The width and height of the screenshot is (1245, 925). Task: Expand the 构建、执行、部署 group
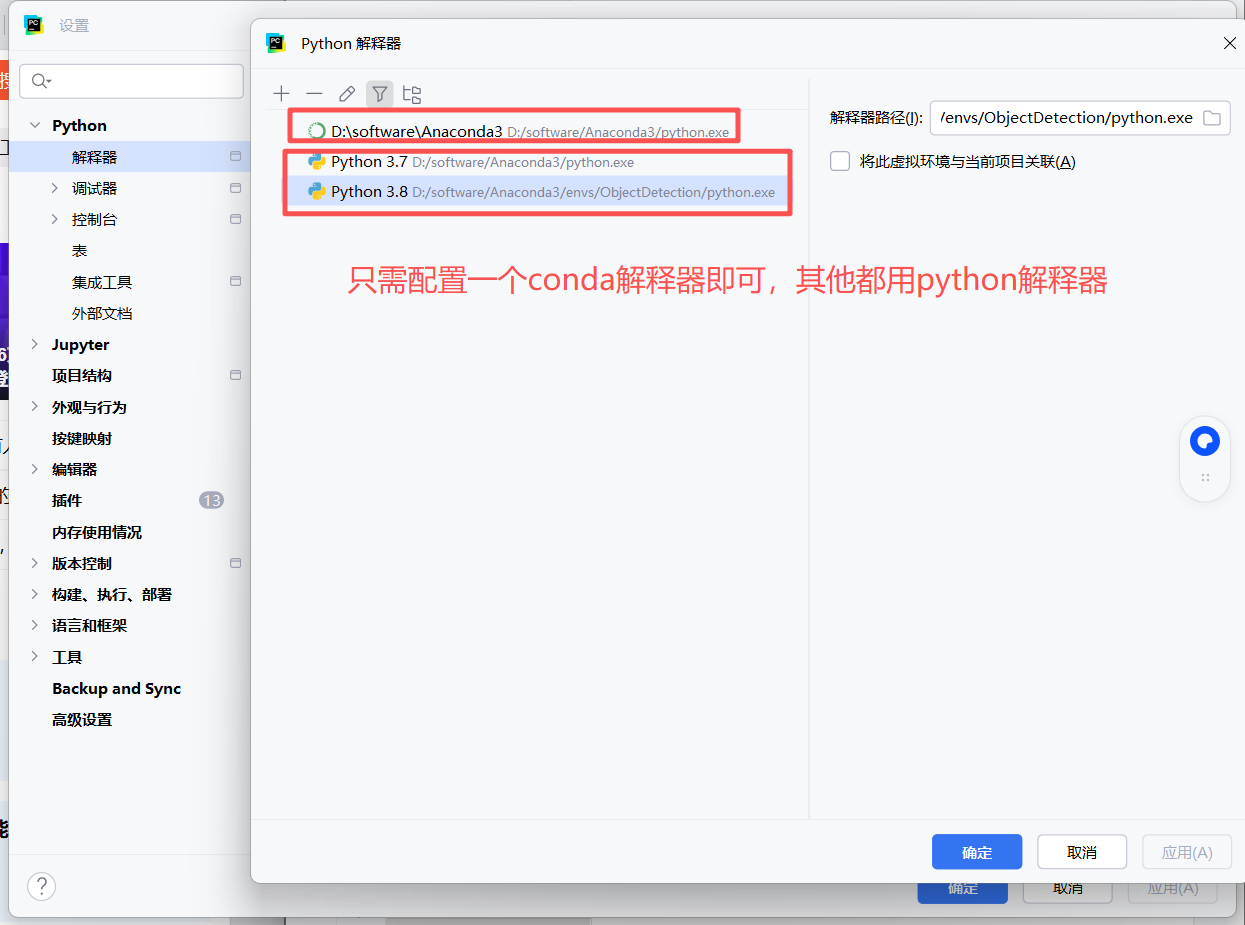point(35,594)
